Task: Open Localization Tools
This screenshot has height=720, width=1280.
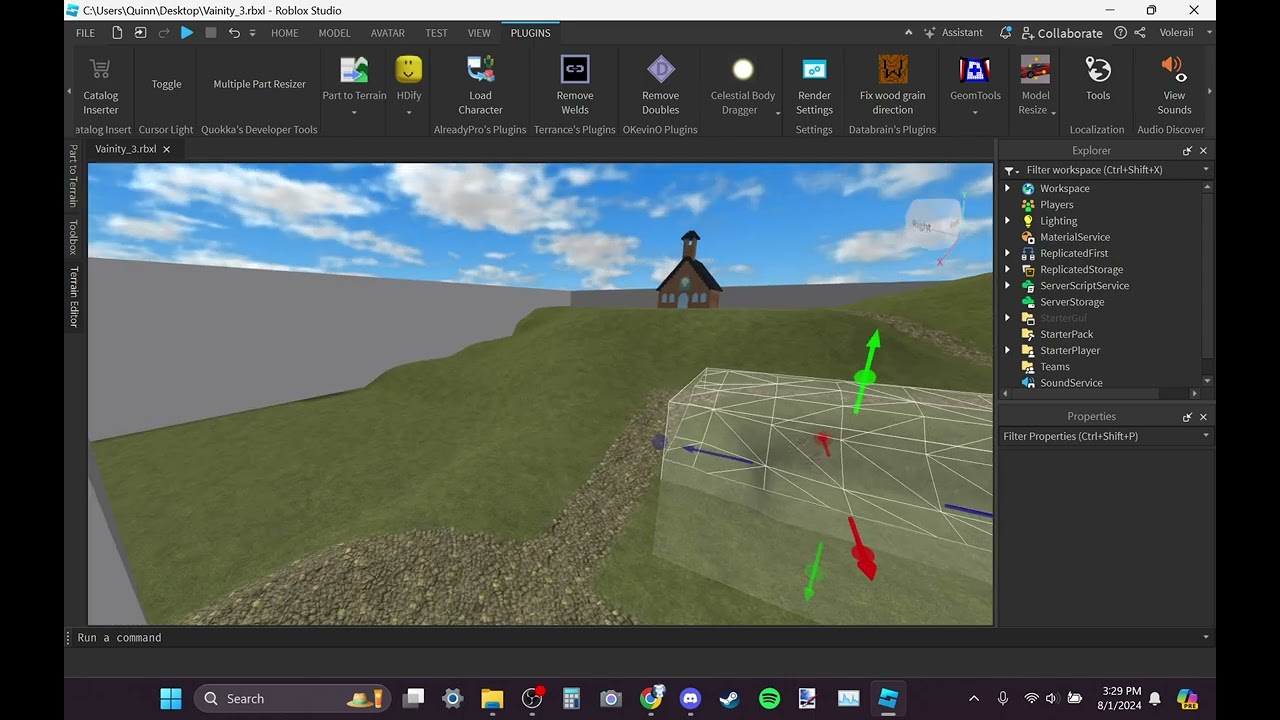Action: 1098,80
